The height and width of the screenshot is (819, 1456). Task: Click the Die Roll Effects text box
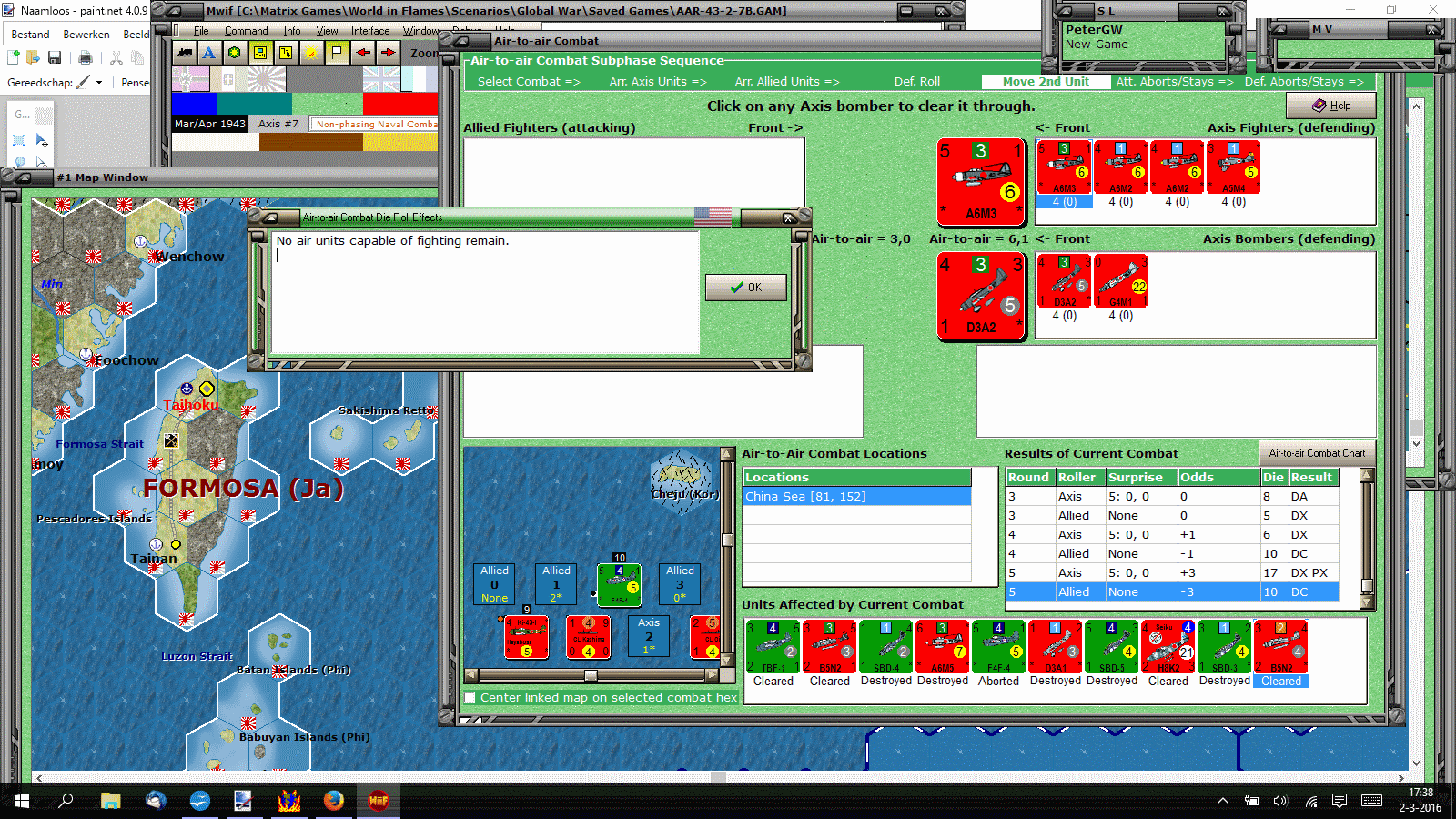[485, 291]
